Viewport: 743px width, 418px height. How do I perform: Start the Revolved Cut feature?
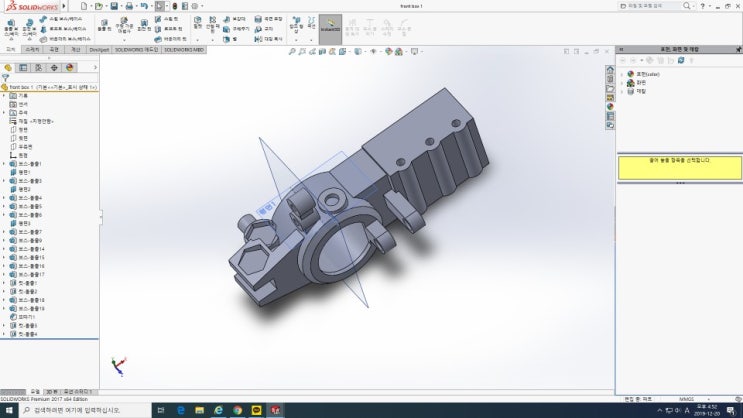(144, 26)
